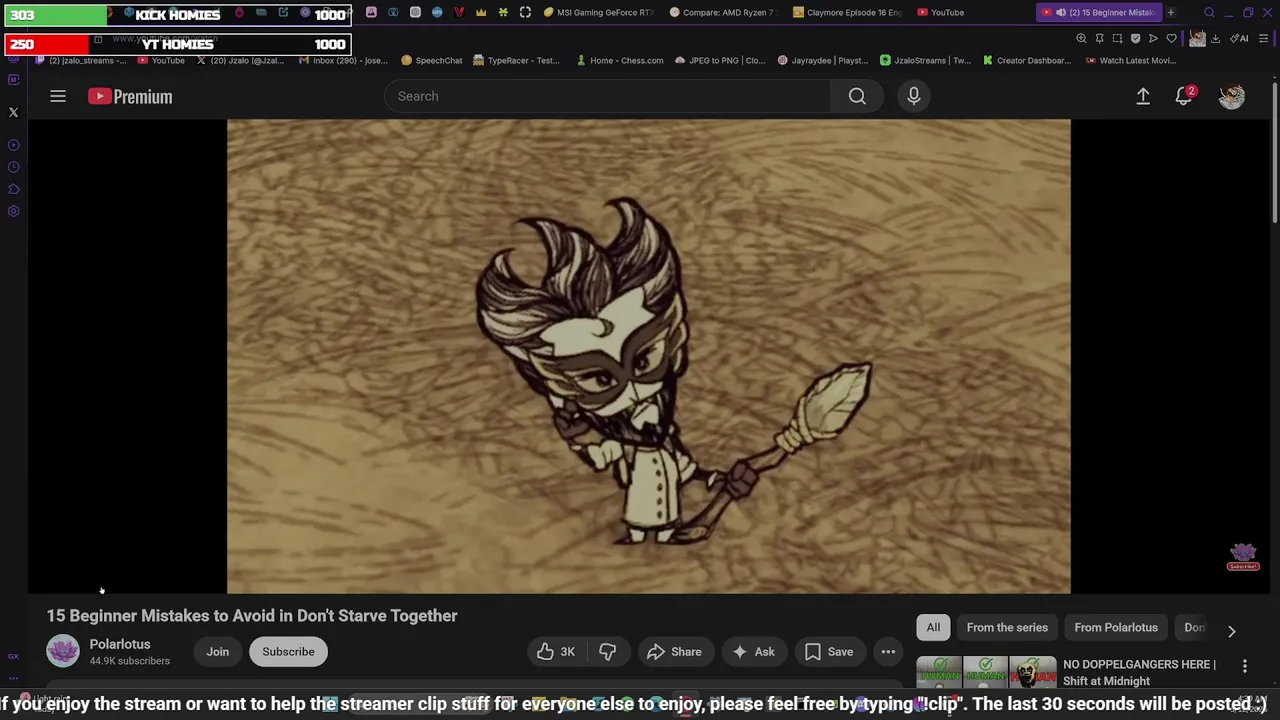The image size is (1280, 720).
Task: Bookmark page with heart icon
Action: tap(1171, 38)
